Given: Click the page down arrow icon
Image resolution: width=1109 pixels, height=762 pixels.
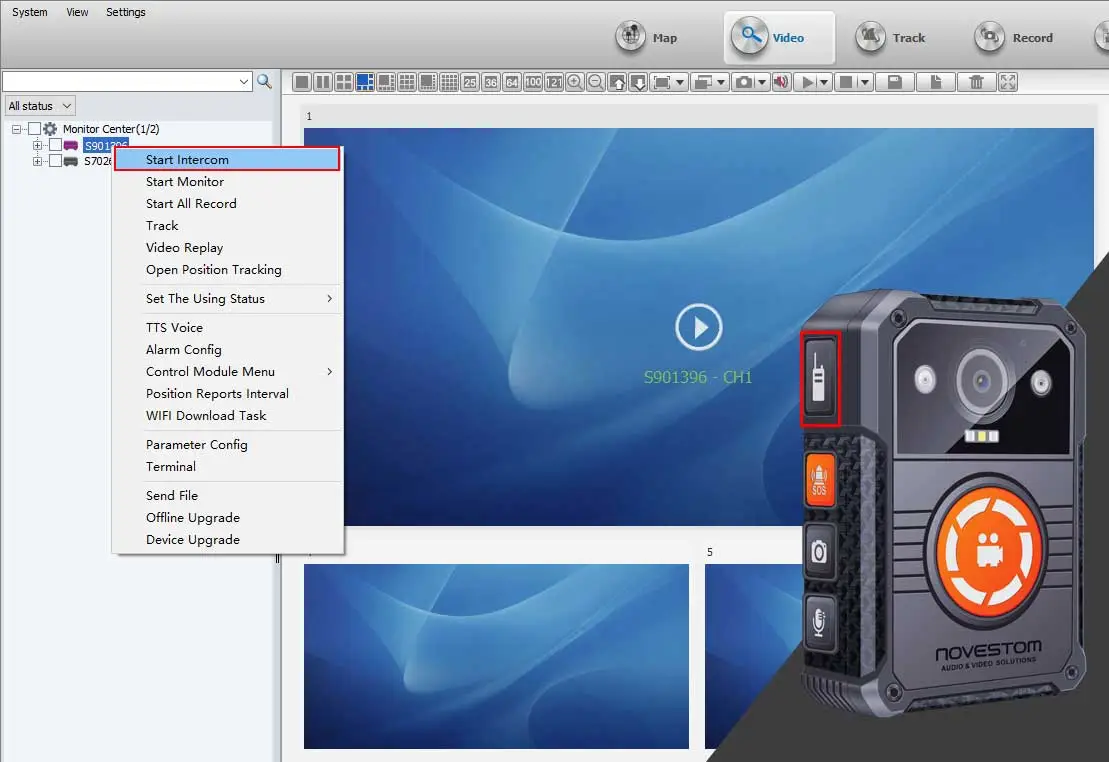Looking at the screenshot, I should coord(638,82).
